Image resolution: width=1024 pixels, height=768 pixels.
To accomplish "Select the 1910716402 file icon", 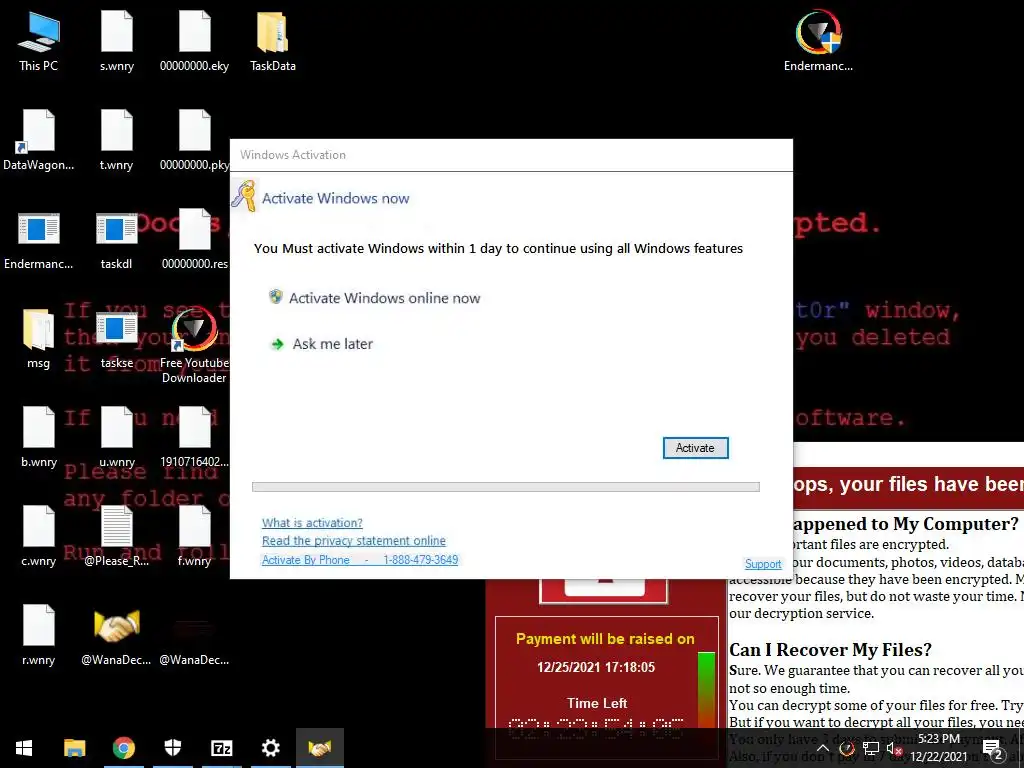I will tap(195, 438).
